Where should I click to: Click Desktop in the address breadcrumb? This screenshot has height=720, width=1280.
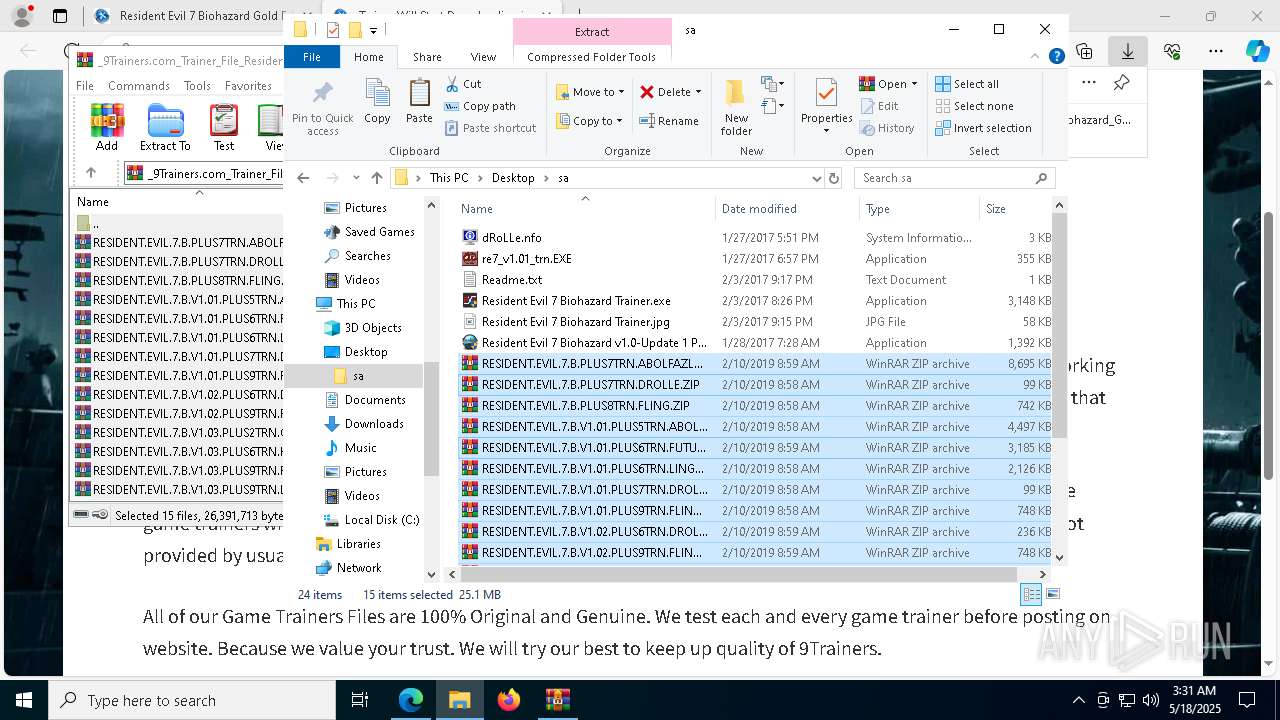point(513,178)
